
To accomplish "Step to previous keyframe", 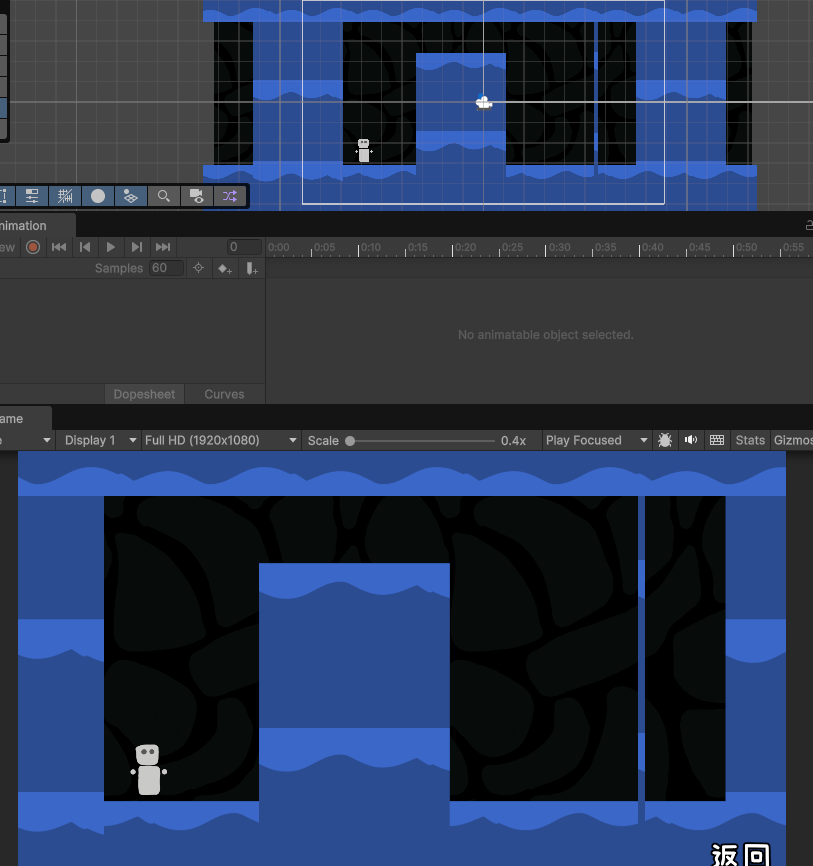I will (x=85, y=247).
